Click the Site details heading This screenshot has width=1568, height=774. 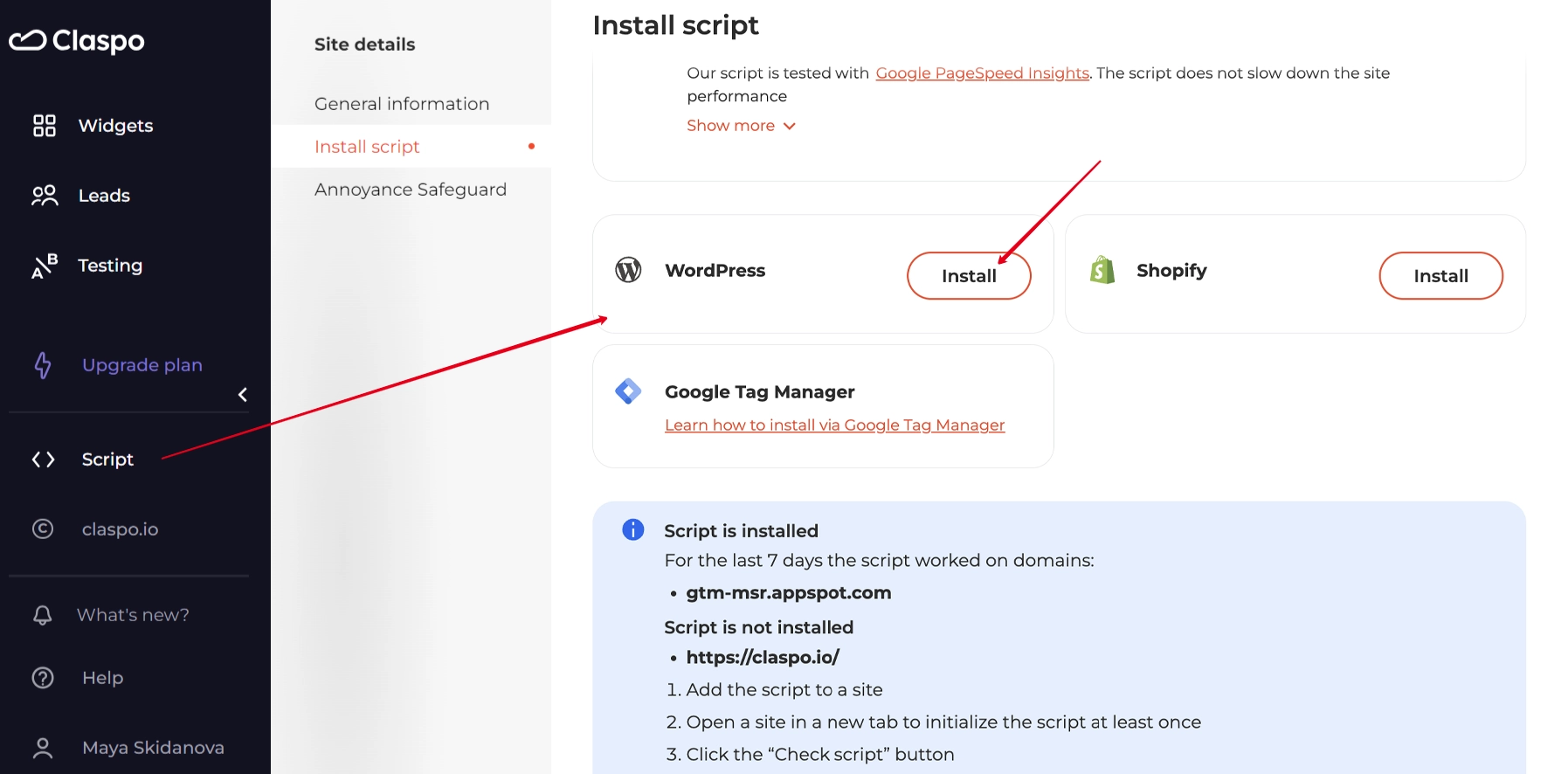(364, 45)
